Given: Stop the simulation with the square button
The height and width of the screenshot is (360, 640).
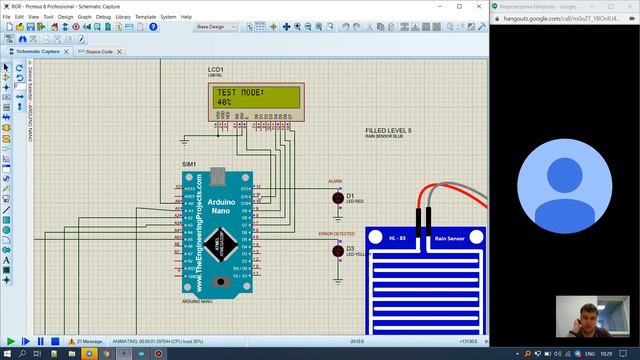Looking at the screenshot, I should tap(55, 341).
